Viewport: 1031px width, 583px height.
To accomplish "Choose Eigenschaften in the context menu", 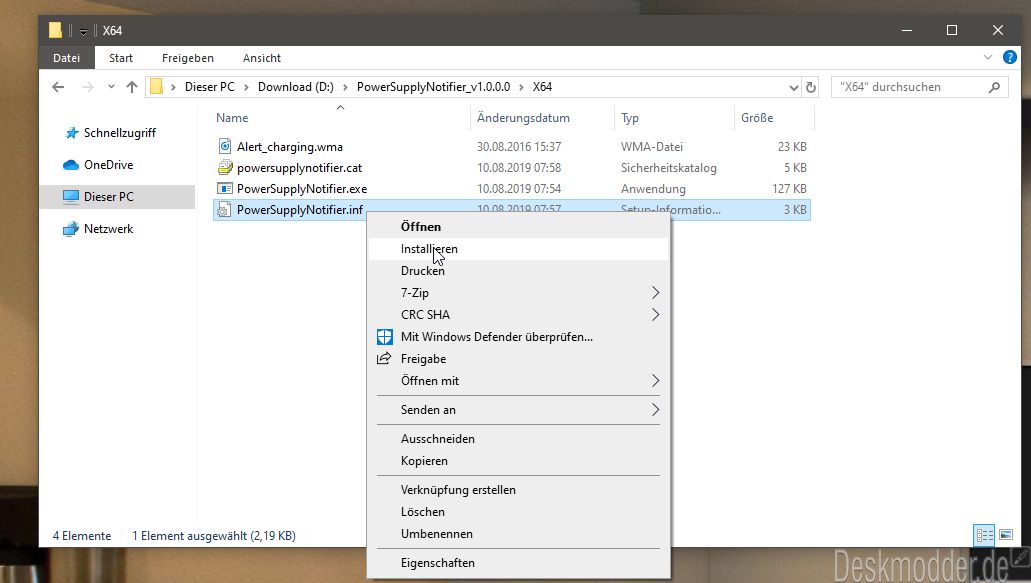I will point(518,563).
